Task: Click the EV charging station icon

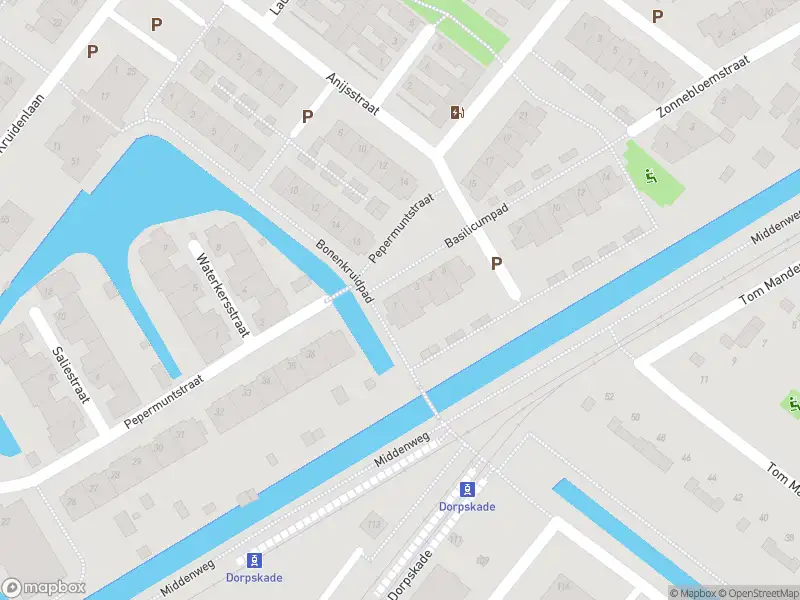Action: (x=457, y=112)
